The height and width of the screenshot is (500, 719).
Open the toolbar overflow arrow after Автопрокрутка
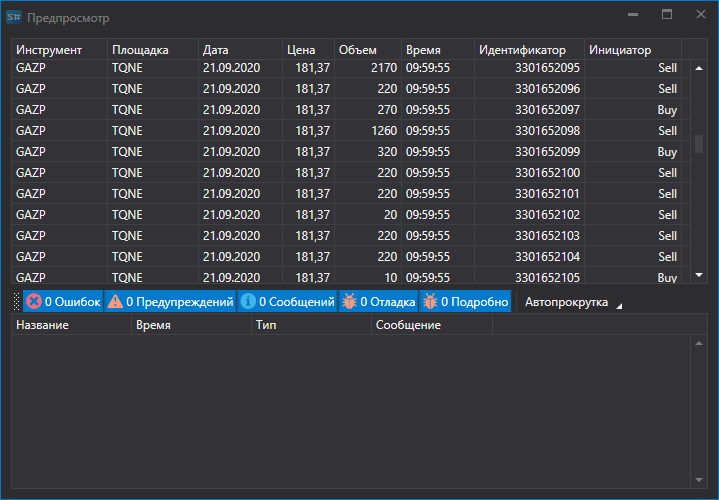(619, 306)
